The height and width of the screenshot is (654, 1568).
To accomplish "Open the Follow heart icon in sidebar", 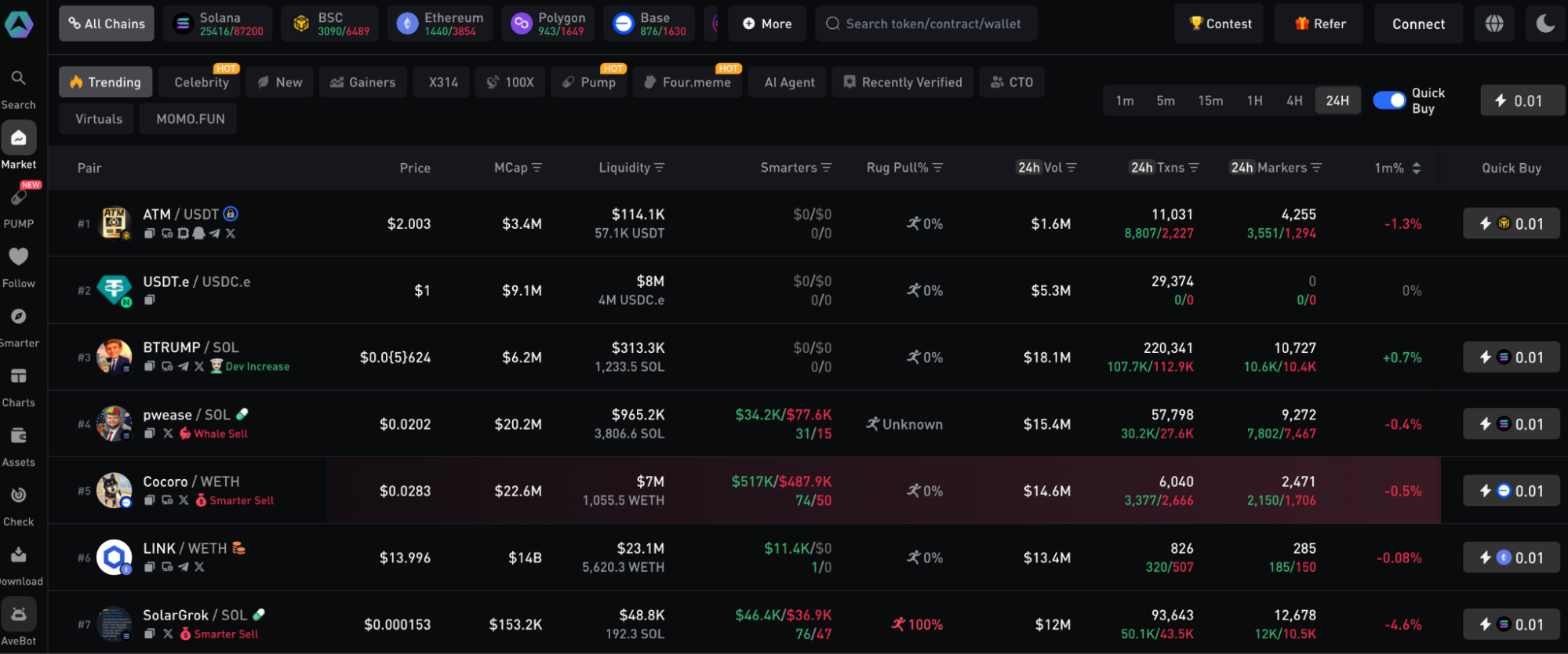I will [x=19, y=257].
